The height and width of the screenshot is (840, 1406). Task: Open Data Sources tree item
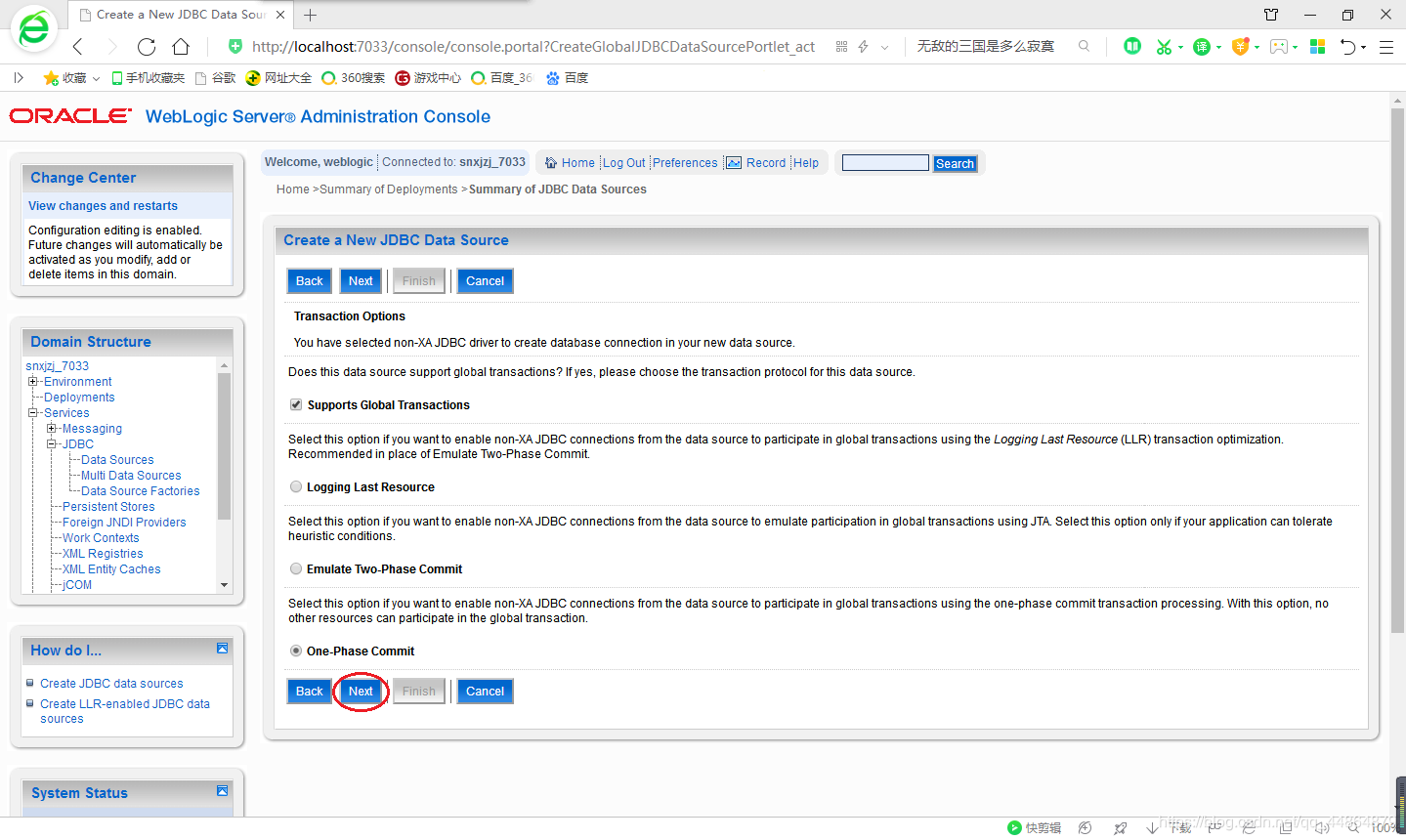(117, 460)
